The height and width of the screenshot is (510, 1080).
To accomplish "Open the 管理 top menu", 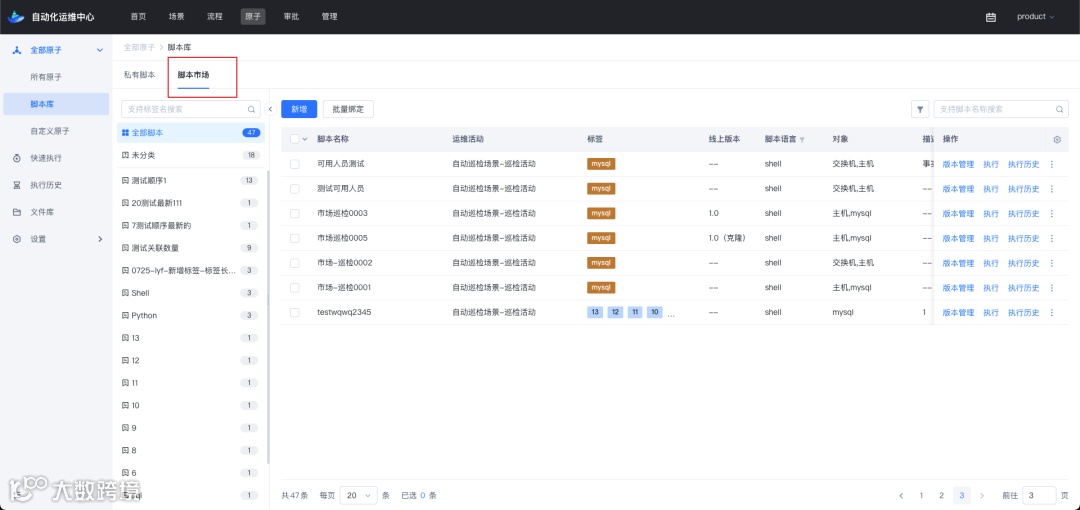I will click(329, 17).
